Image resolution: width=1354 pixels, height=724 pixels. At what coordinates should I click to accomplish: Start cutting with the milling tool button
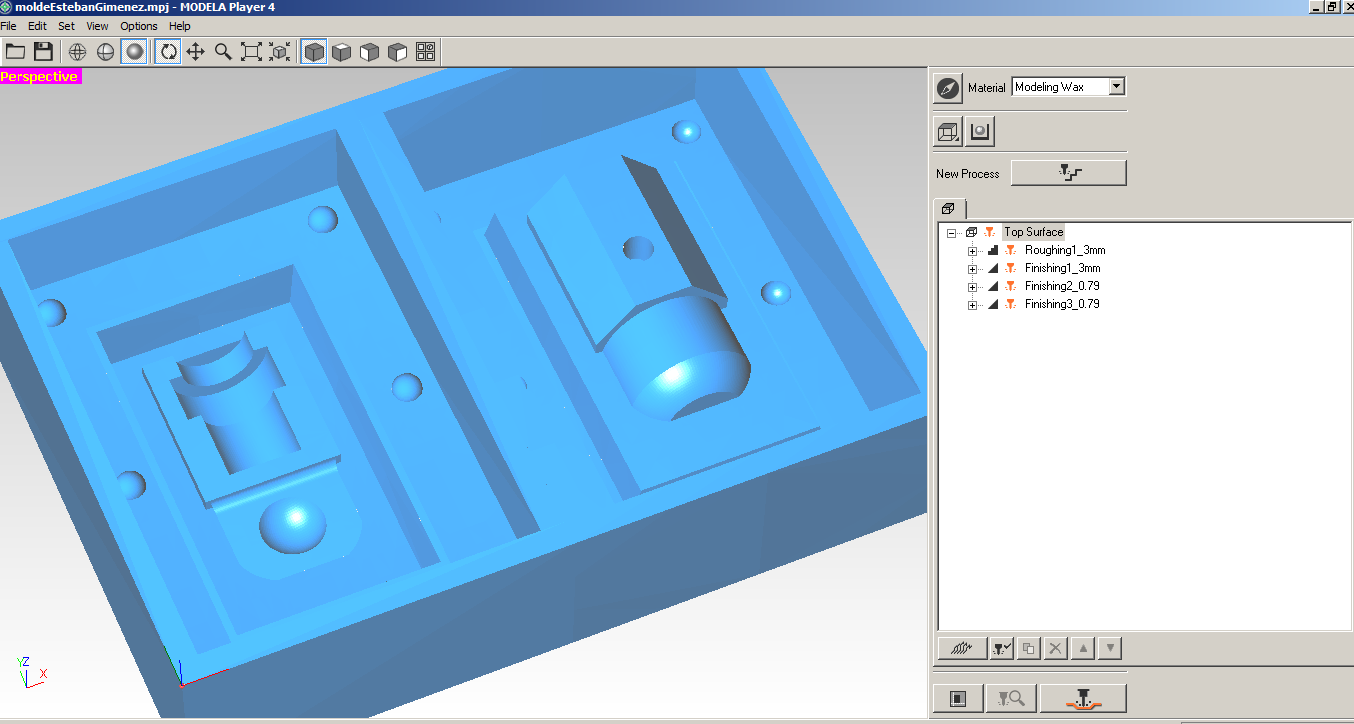(1083, 698)
